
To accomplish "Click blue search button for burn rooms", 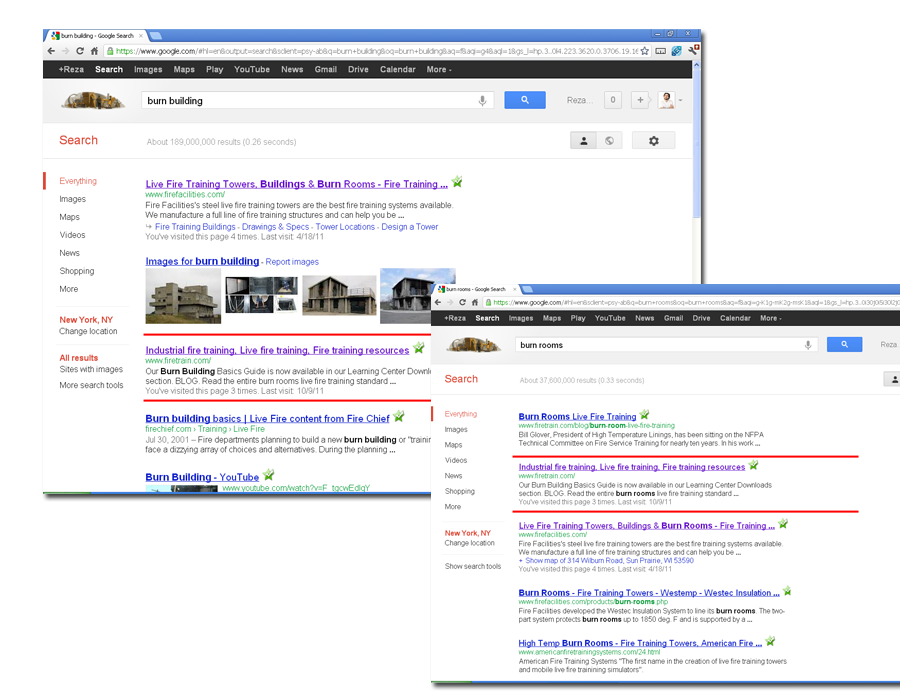I will pos(844,344).
